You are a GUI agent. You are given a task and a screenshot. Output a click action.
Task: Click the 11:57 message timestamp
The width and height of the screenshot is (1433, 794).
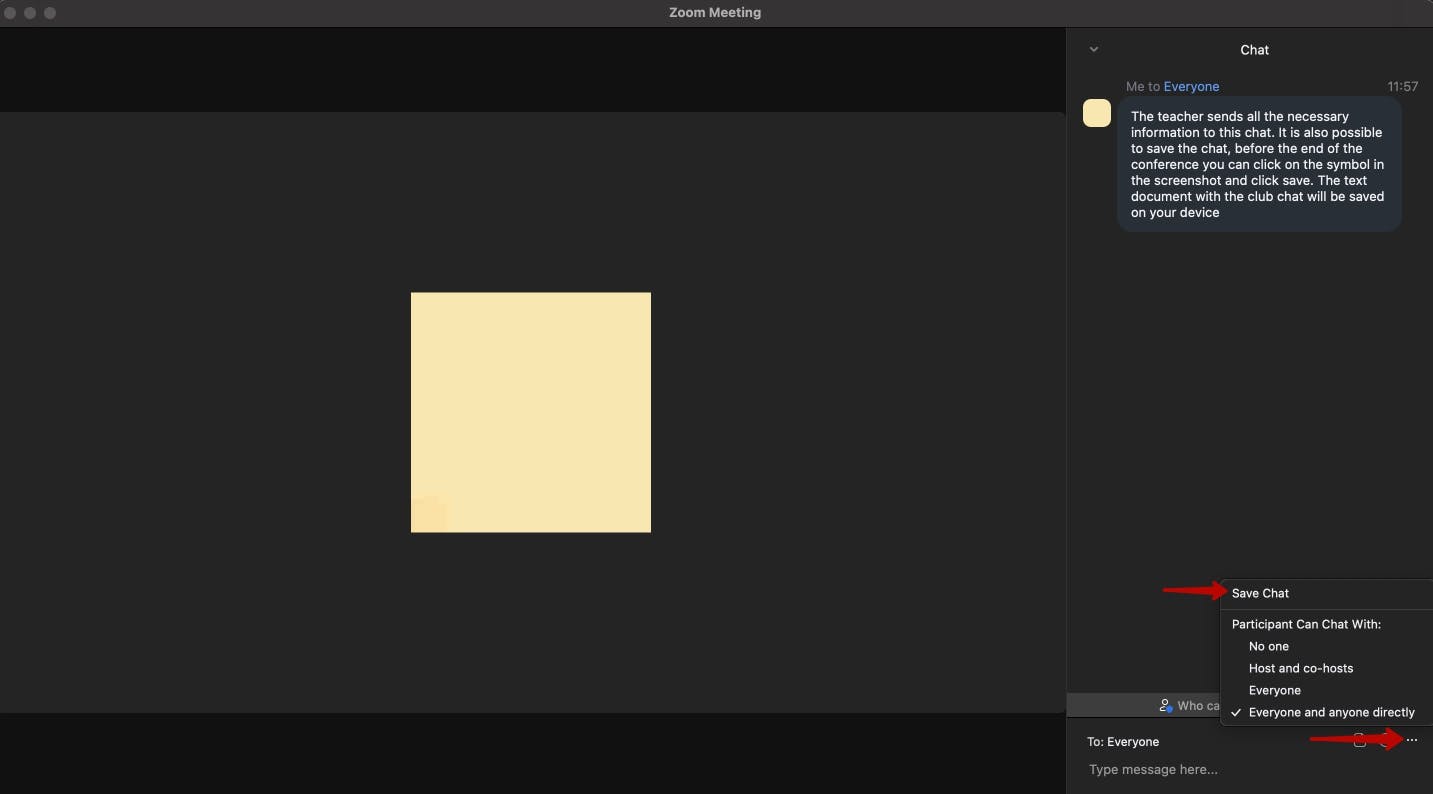pos(1403,86)
